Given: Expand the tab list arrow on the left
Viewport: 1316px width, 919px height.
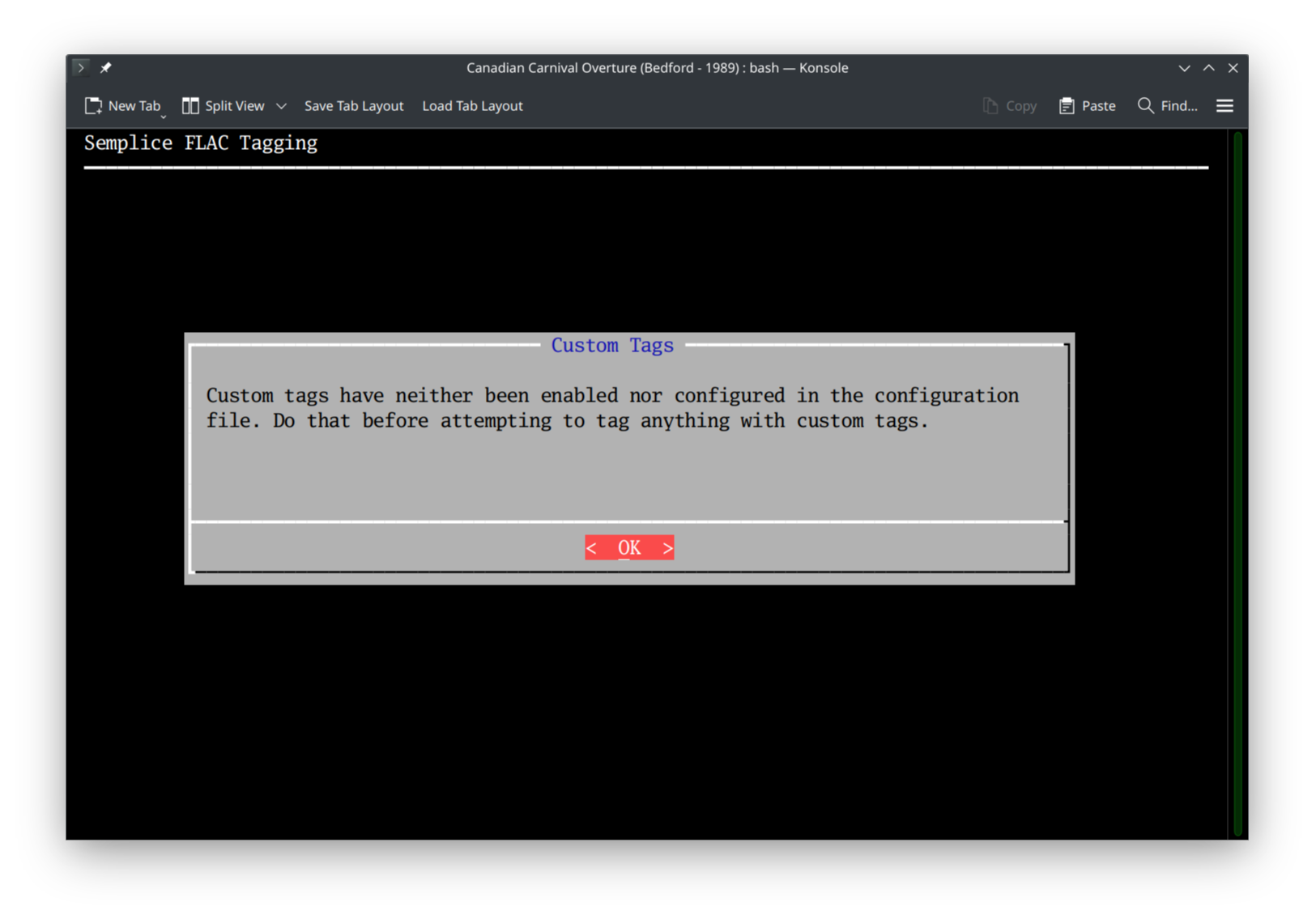Looking at the screenshot, I should [x=80, y=67].
